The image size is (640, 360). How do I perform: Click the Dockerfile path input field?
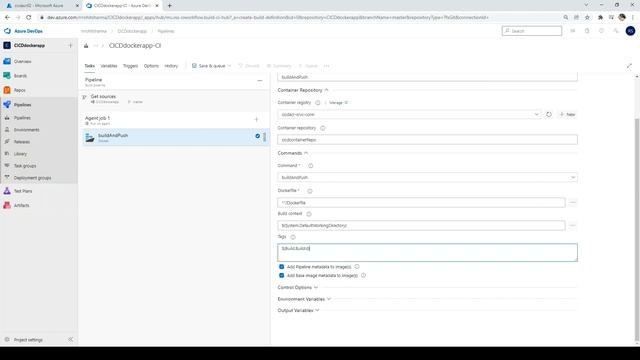421,202
